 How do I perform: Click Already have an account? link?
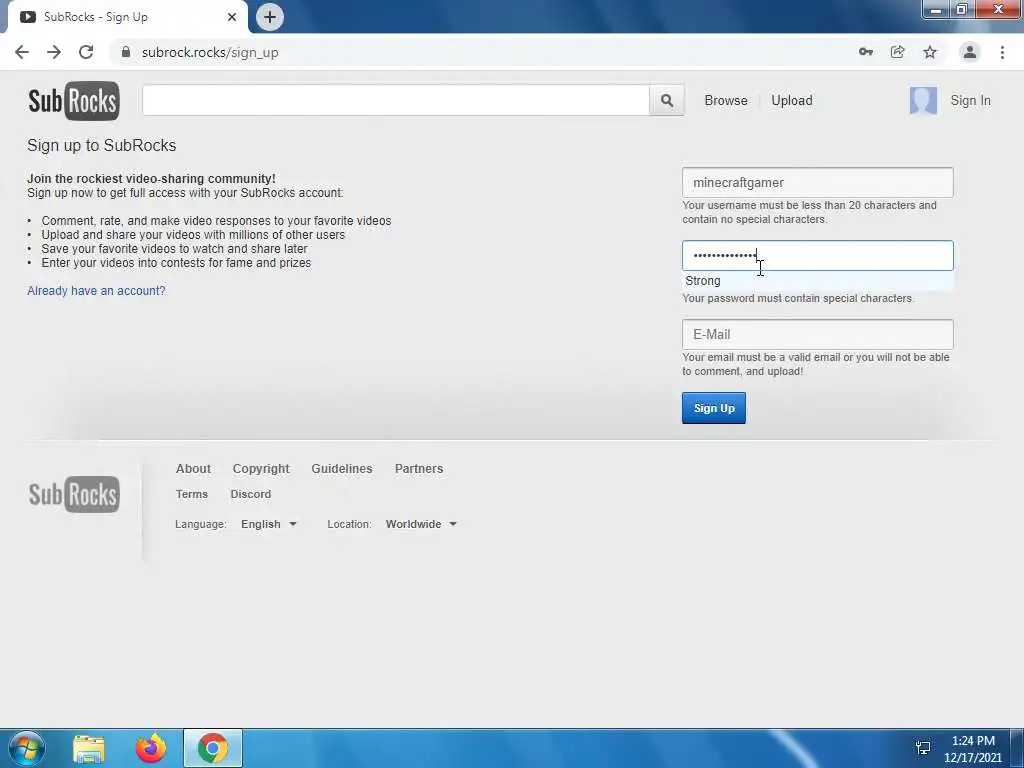(96, 291)
